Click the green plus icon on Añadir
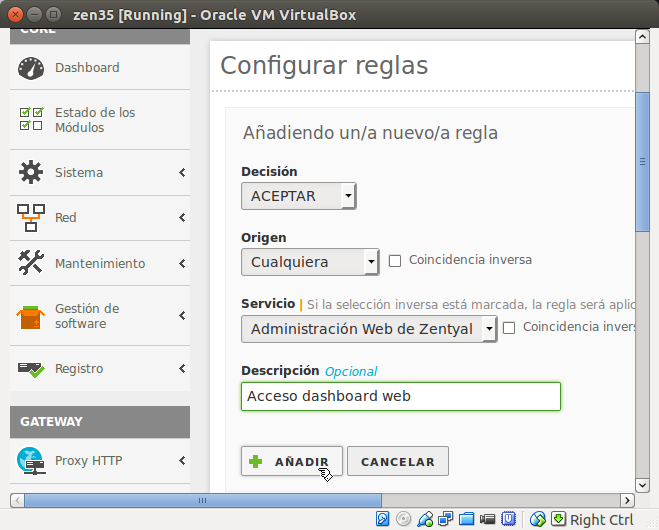 click(x=256, y=461)
